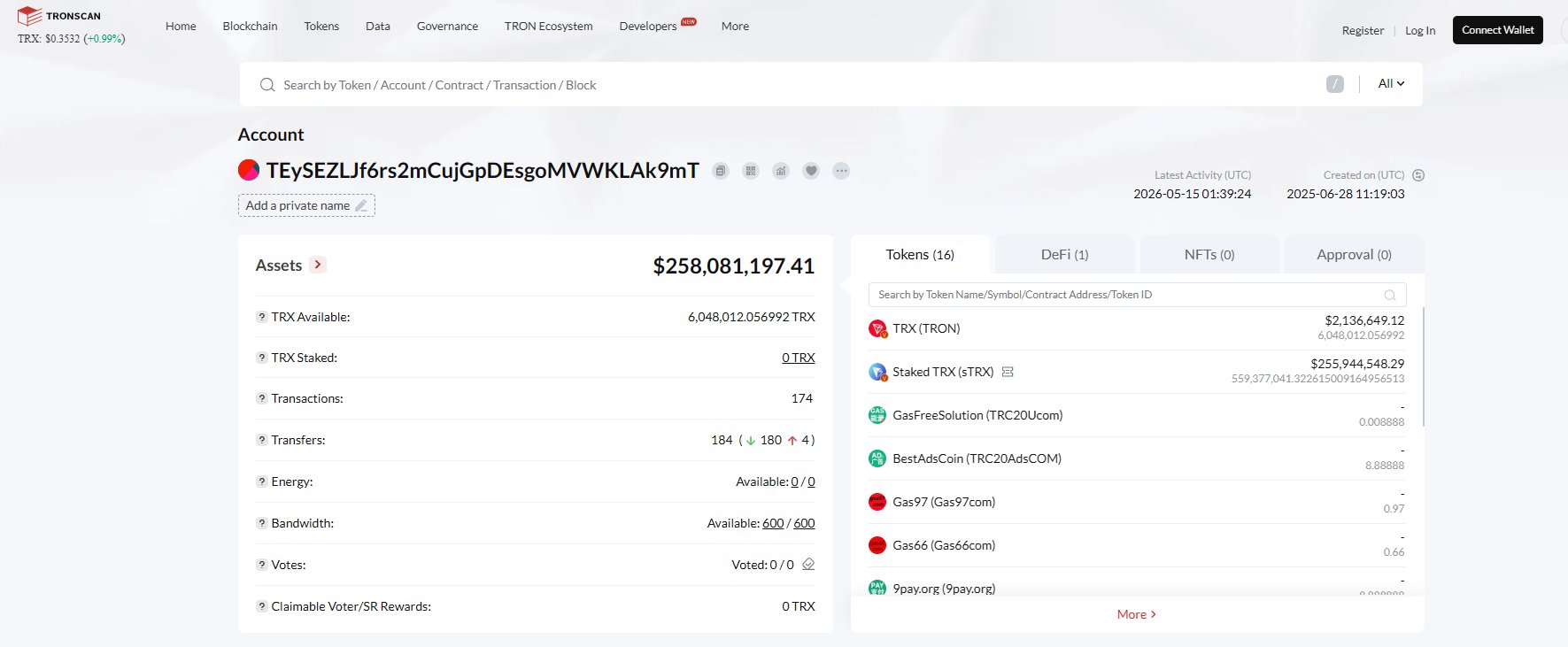Click the Connect Wallet button
Viewport: 1568px width, 647px height.
click(x=1497, y=30)
